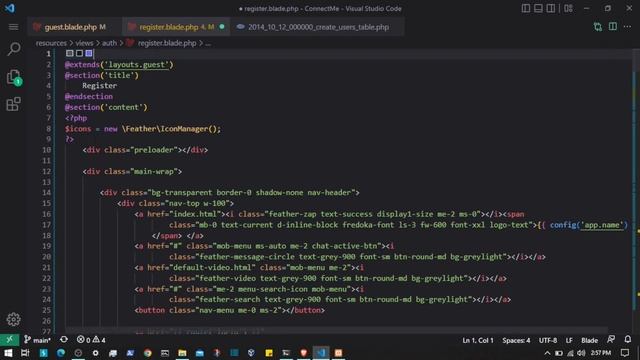The height and width of the screenshot is (360, 640).
Task: Click href "default-video.html" on line 21
Action: 212,268
